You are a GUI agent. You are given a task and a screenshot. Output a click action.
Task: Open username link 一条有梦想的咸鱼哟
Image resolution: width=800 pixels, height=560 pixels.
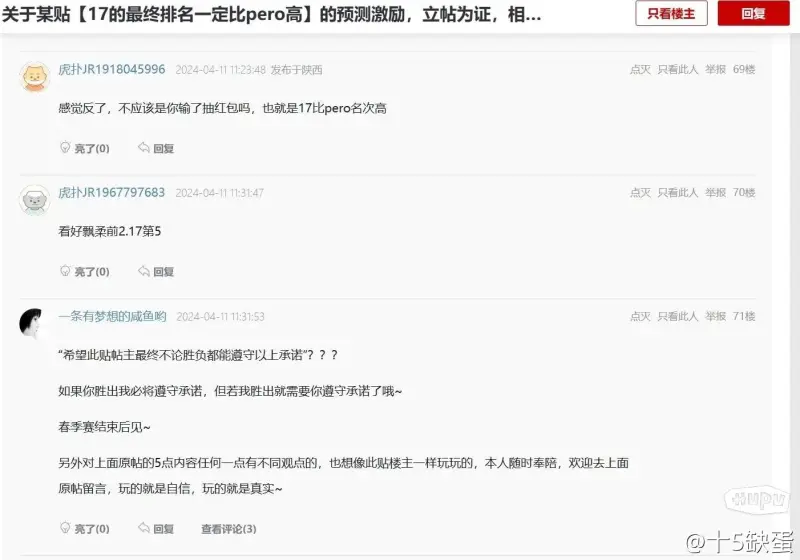click(x=112, y=316)
